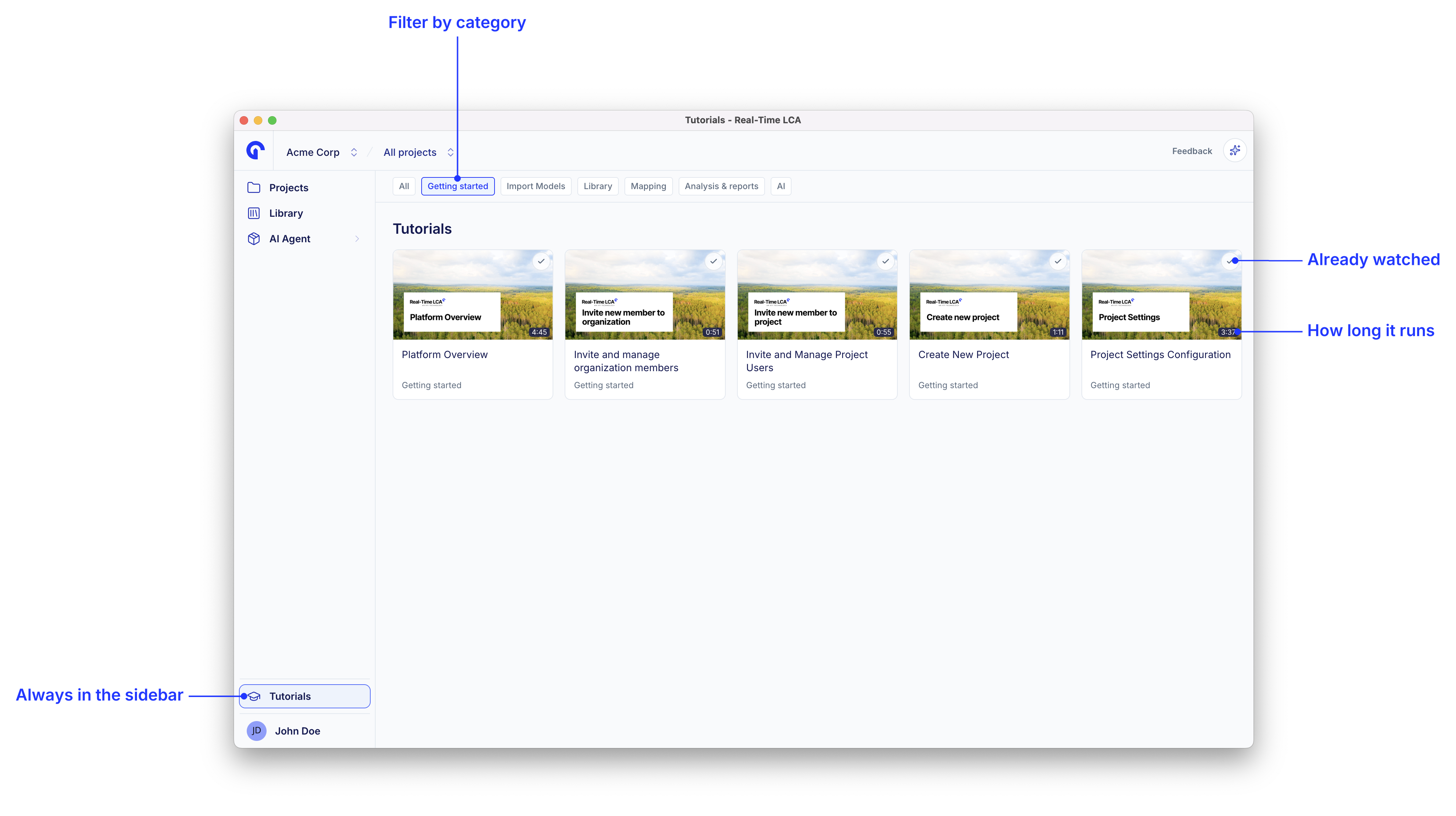Viewport: 1456px width, 816px height.
Task: Click the Tutorials graduation cap icon
Action: click(254, 696)
